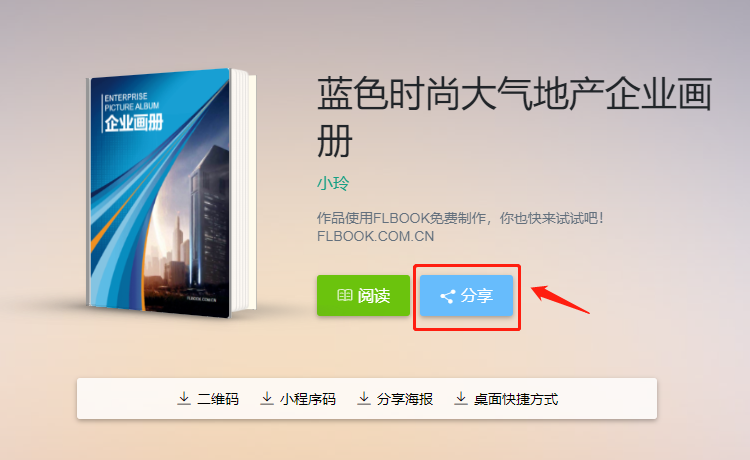Download the 小程序码 mini-program code
Screen dimensions: 750x460
coord(298,398)
